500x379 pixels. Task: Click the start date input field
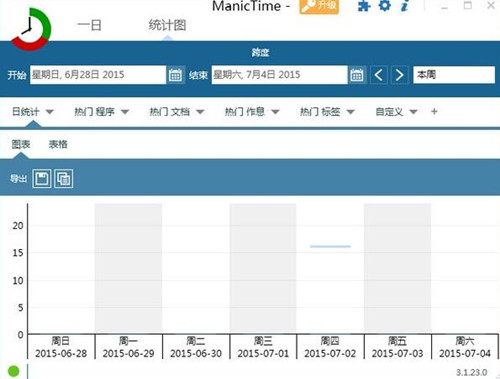pos(98,75)
